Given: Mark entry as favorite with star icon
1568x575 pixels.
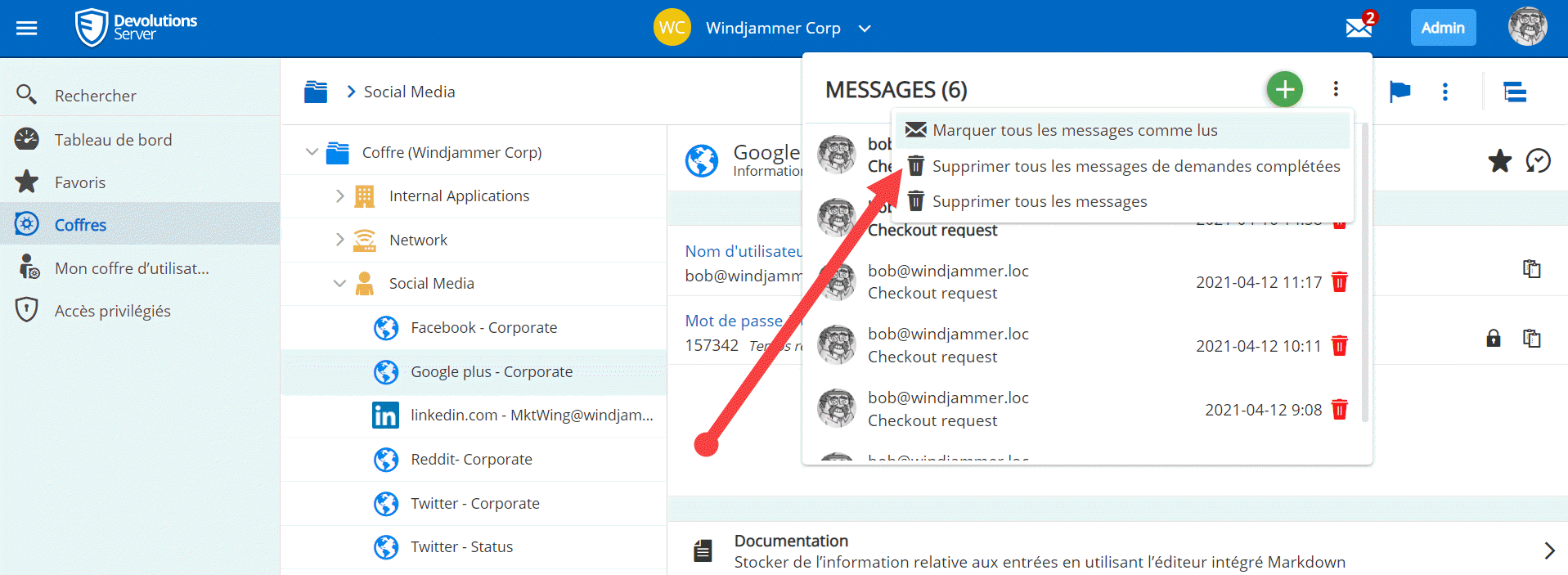Looking at the screenshot, I should [1499, 161].
